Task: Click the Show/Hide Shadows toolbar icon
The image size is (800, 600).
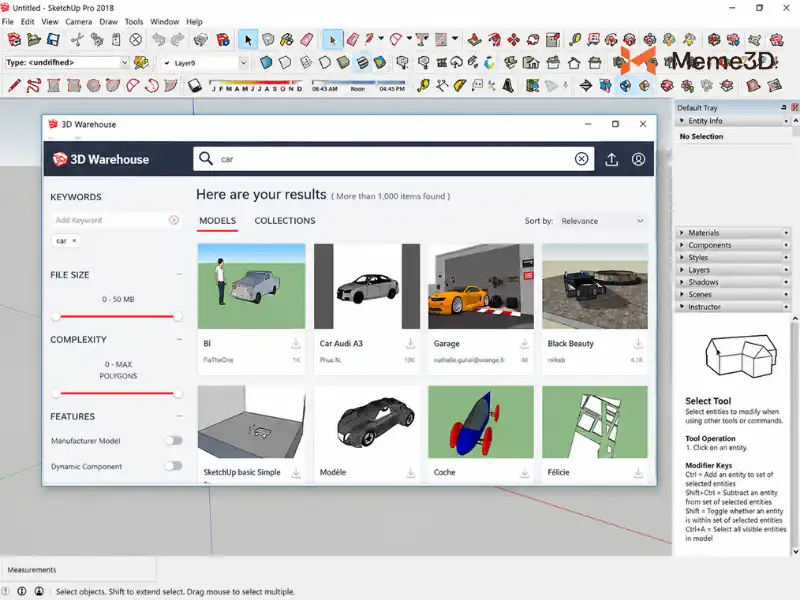Action: pos(194,85)
